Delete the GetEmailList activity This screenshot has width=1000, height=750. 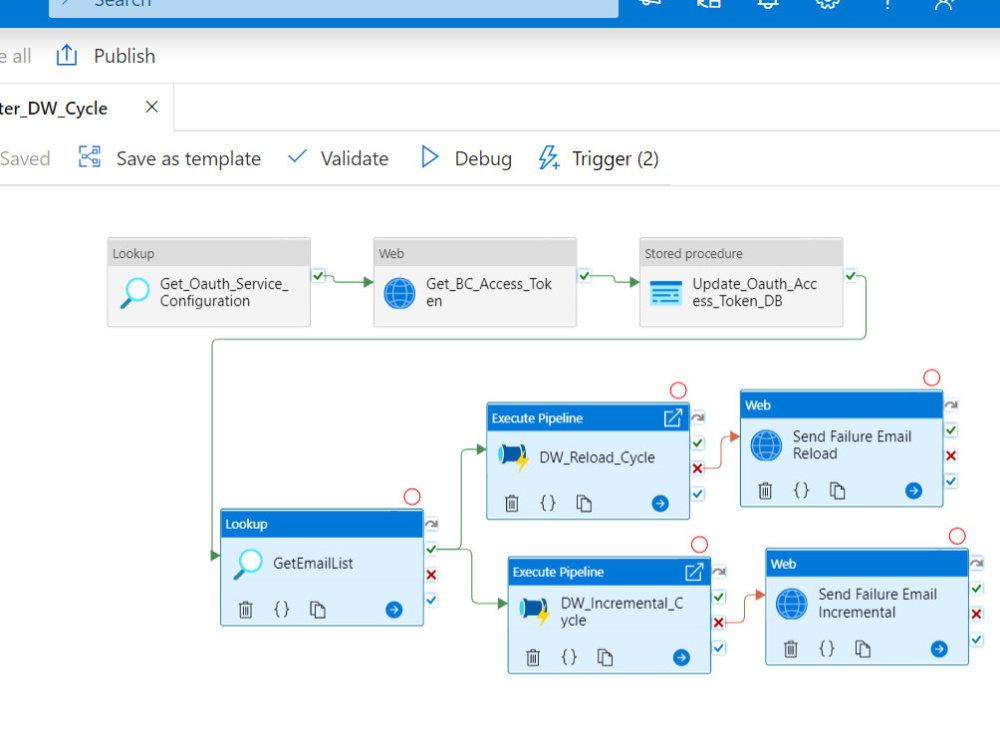[x=246, y=610]
